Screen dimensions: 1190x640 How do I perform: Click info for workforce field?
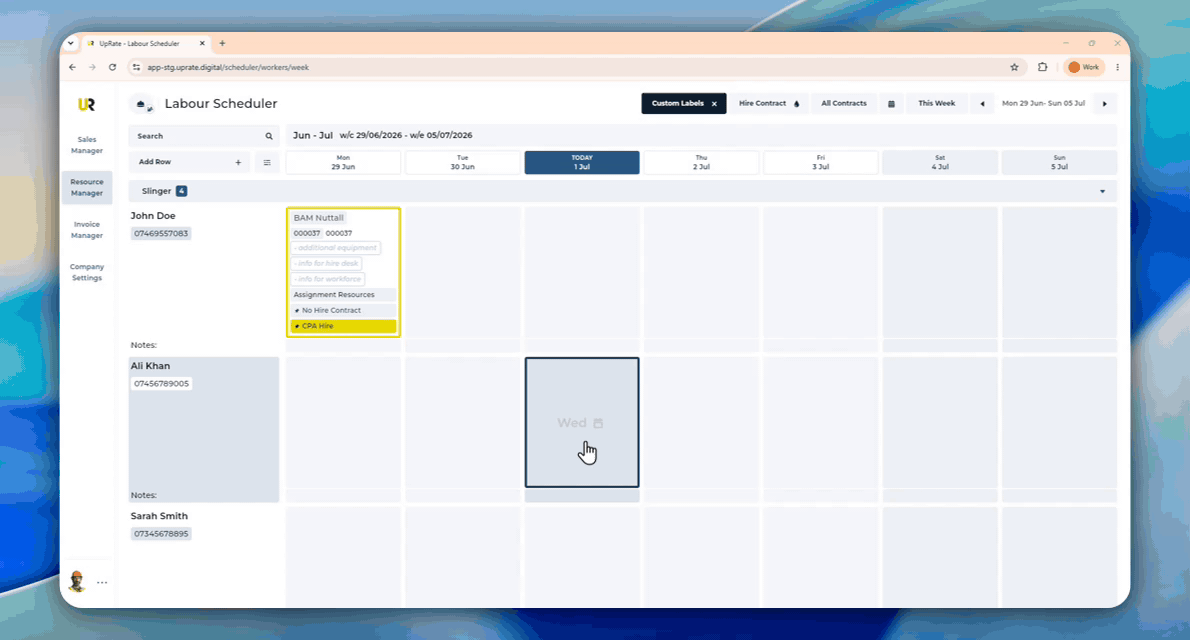[329, 279]
